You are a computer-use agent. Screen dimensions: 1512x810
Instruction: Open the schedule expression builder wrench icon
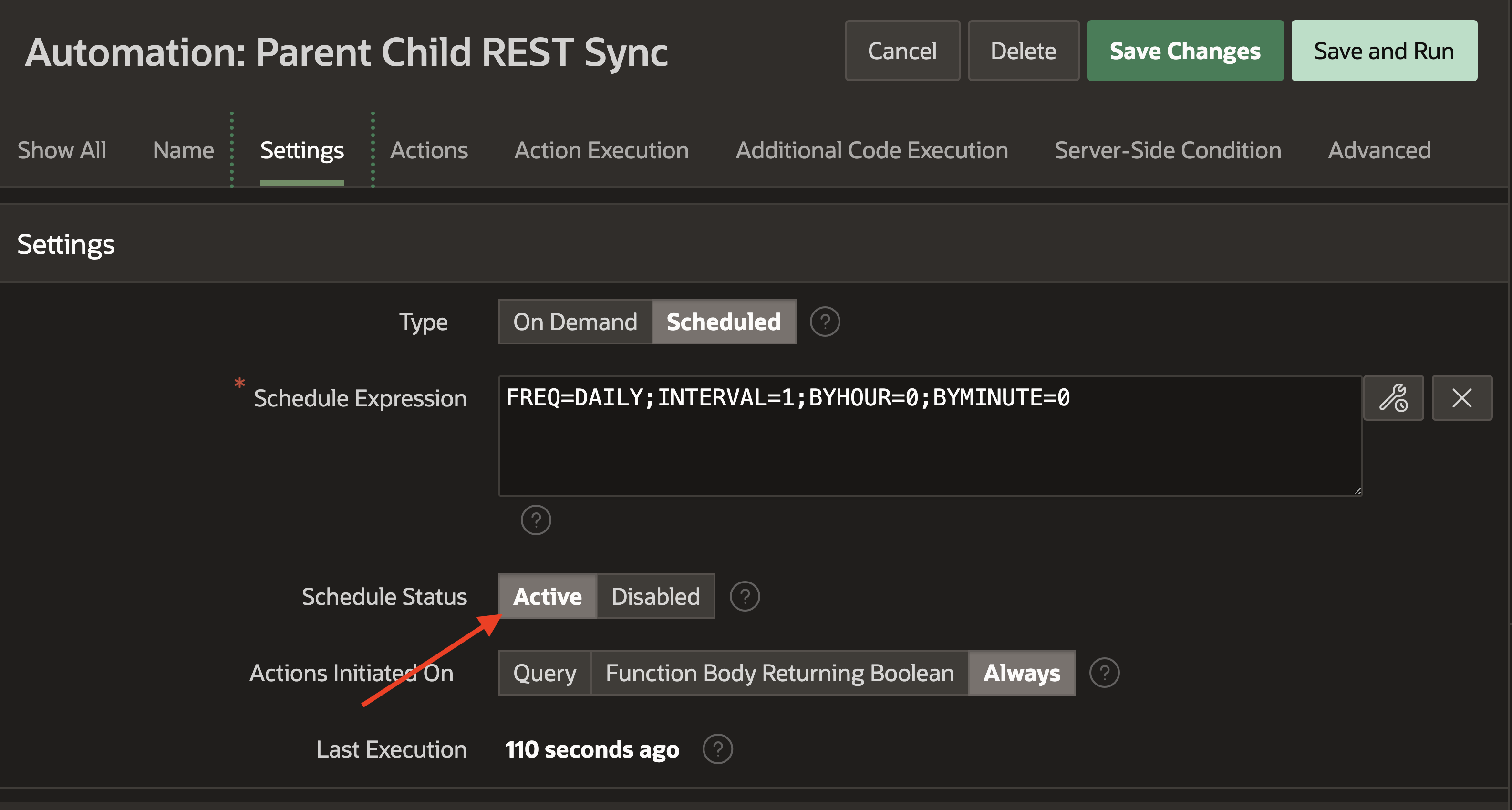1393,398
